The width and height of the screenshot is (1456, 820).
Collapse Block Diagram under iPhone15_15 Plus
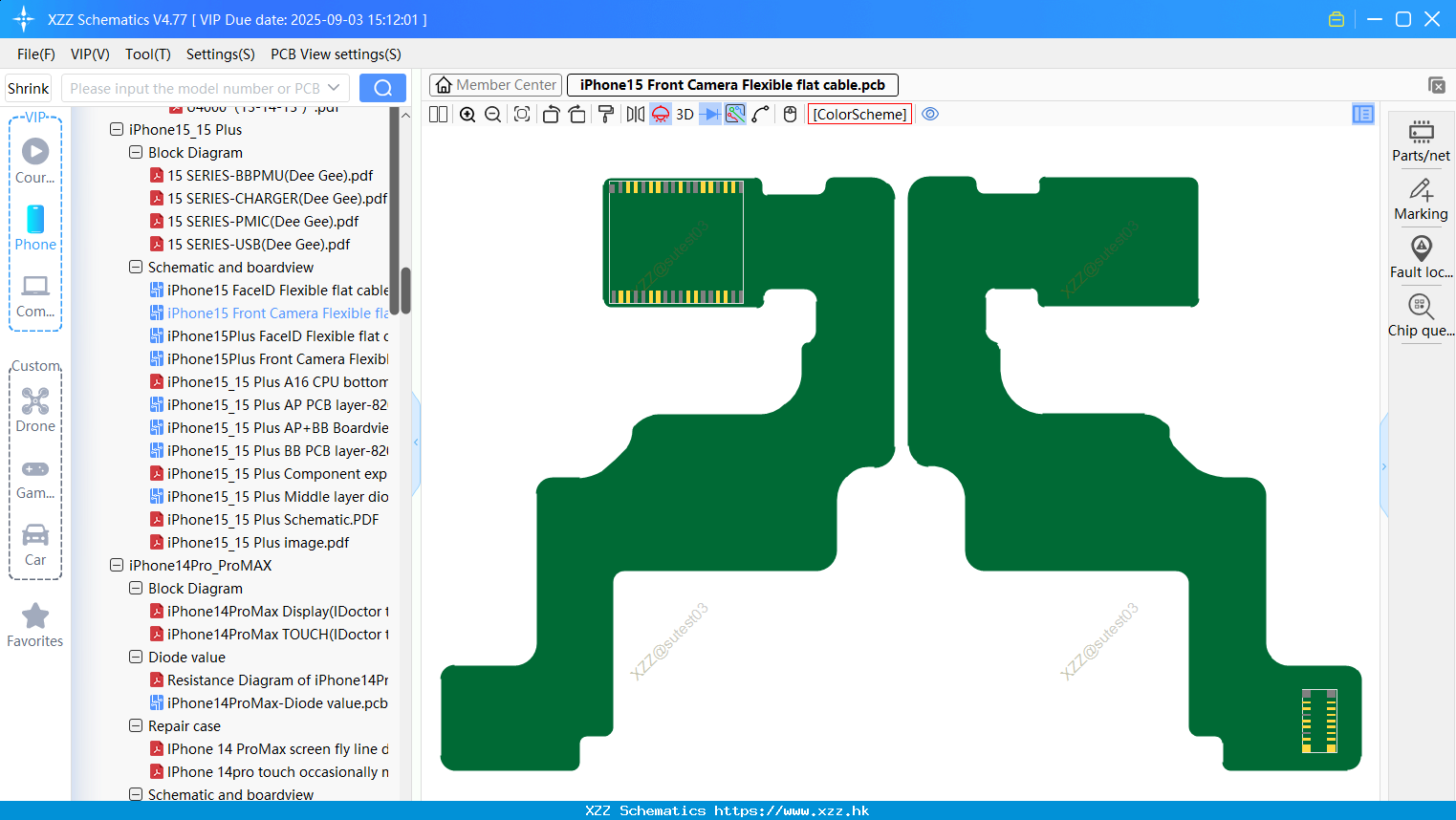click(136, 152)
